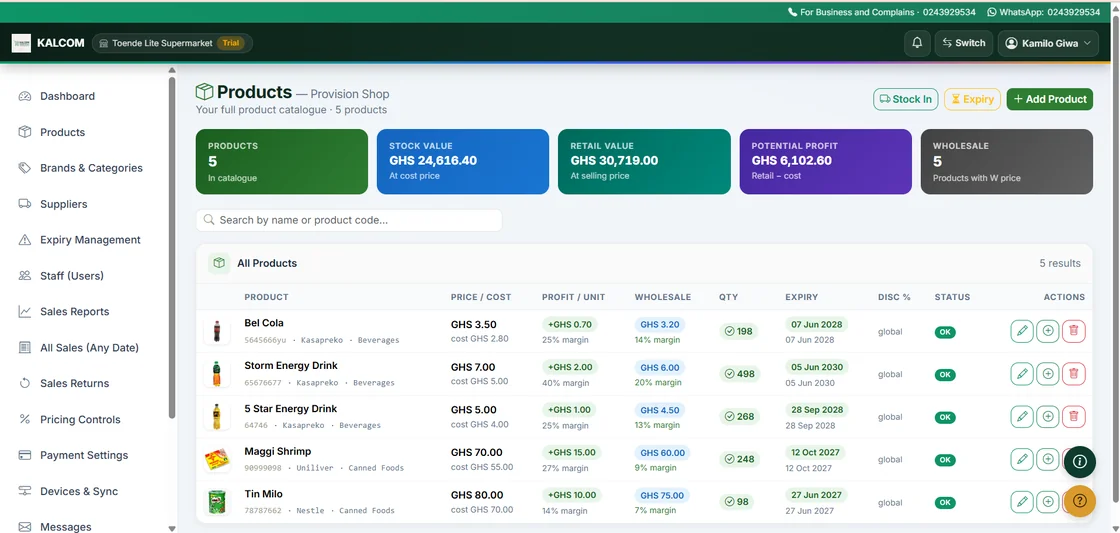Click the 5 Star Energy Drink name
Viewport: 1120px width, 533px height.
click(291, 409)
